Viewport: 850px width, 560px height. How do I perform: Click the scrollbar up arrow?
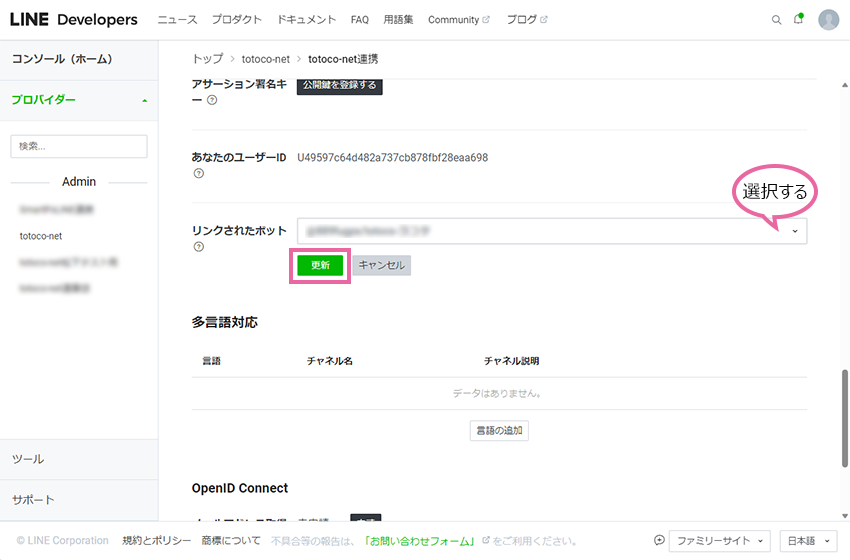[x=845, y=85]
